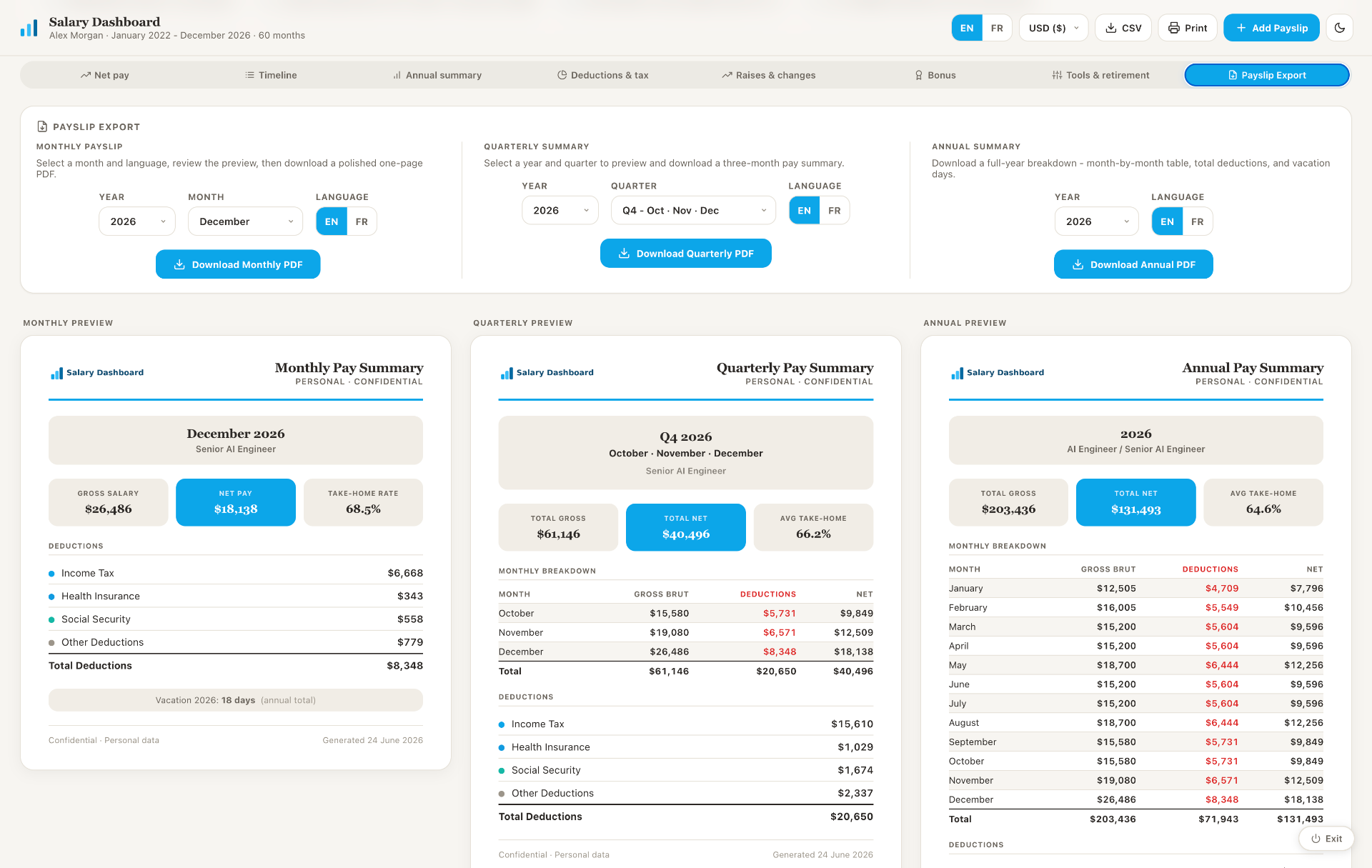The image size is (1372, 868).
Task: Open the Quarter dropdown showing Q4
Action: coord(693,211)
